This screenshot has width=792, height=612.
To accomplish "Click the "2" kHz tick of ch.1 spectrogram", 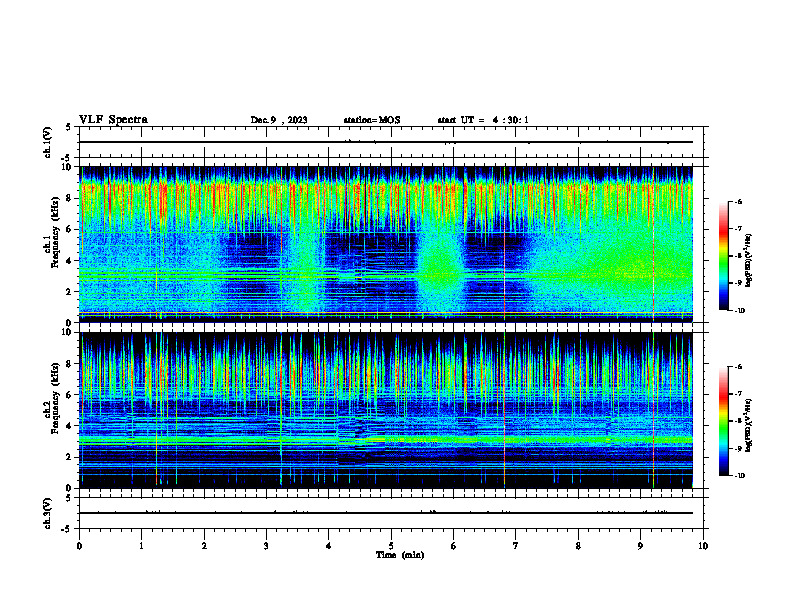I will point(69,292).
